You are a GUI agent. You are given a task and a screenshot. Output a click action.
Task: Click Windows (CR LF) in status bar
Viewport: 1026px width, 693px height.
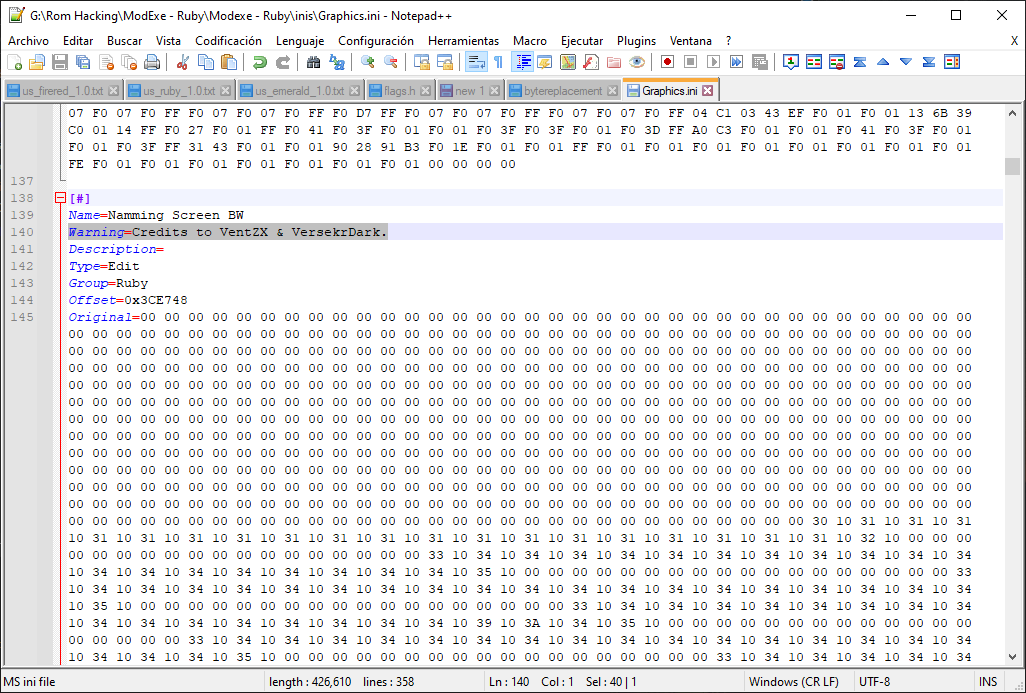(x=793, y=682)
